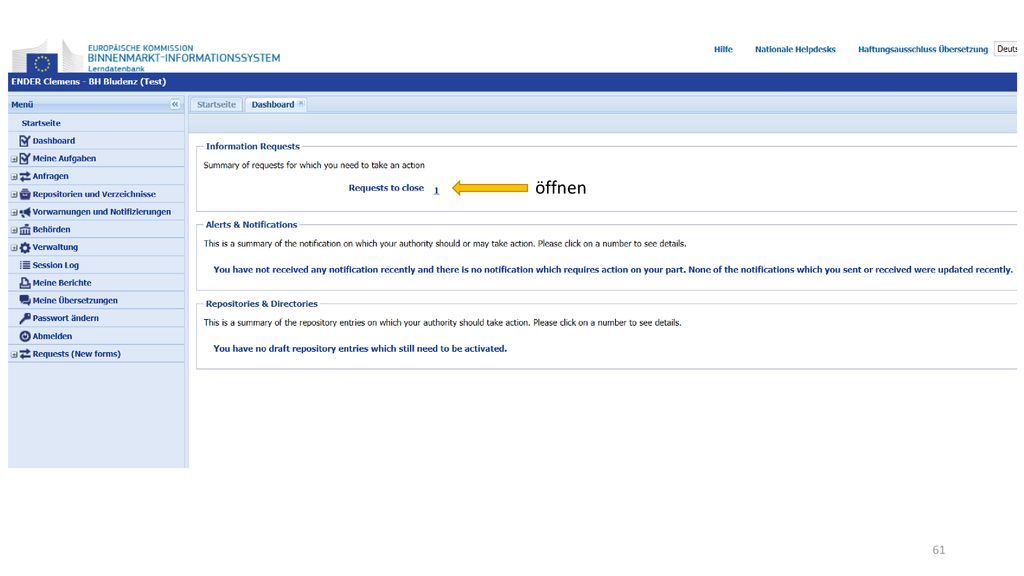
Task: Open the language dropdown at top right
Action: (x=1006, y=49)
